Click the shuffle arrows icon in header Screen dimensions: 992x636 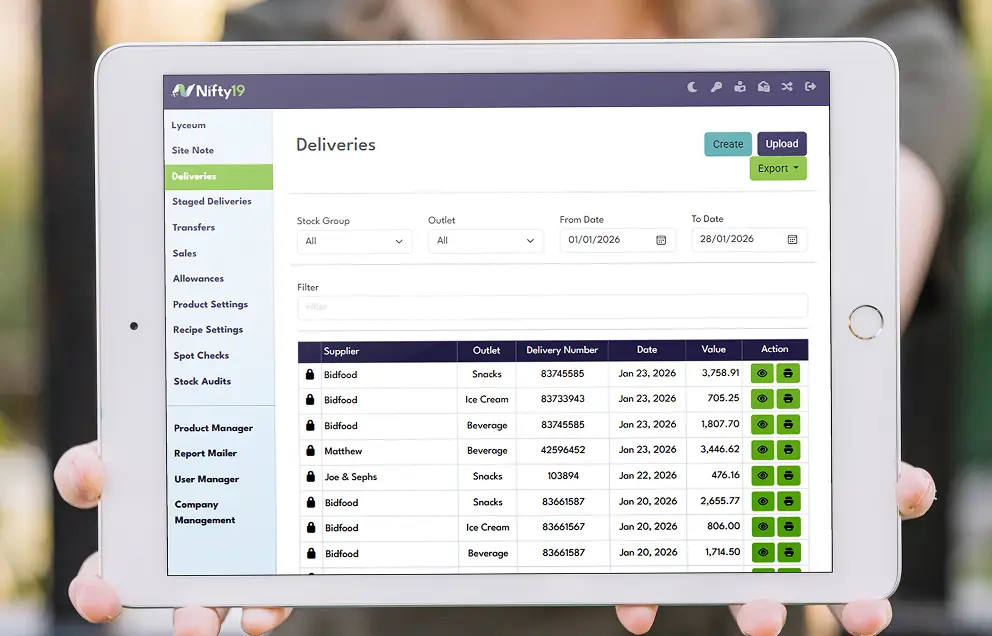tap(787, 88)
